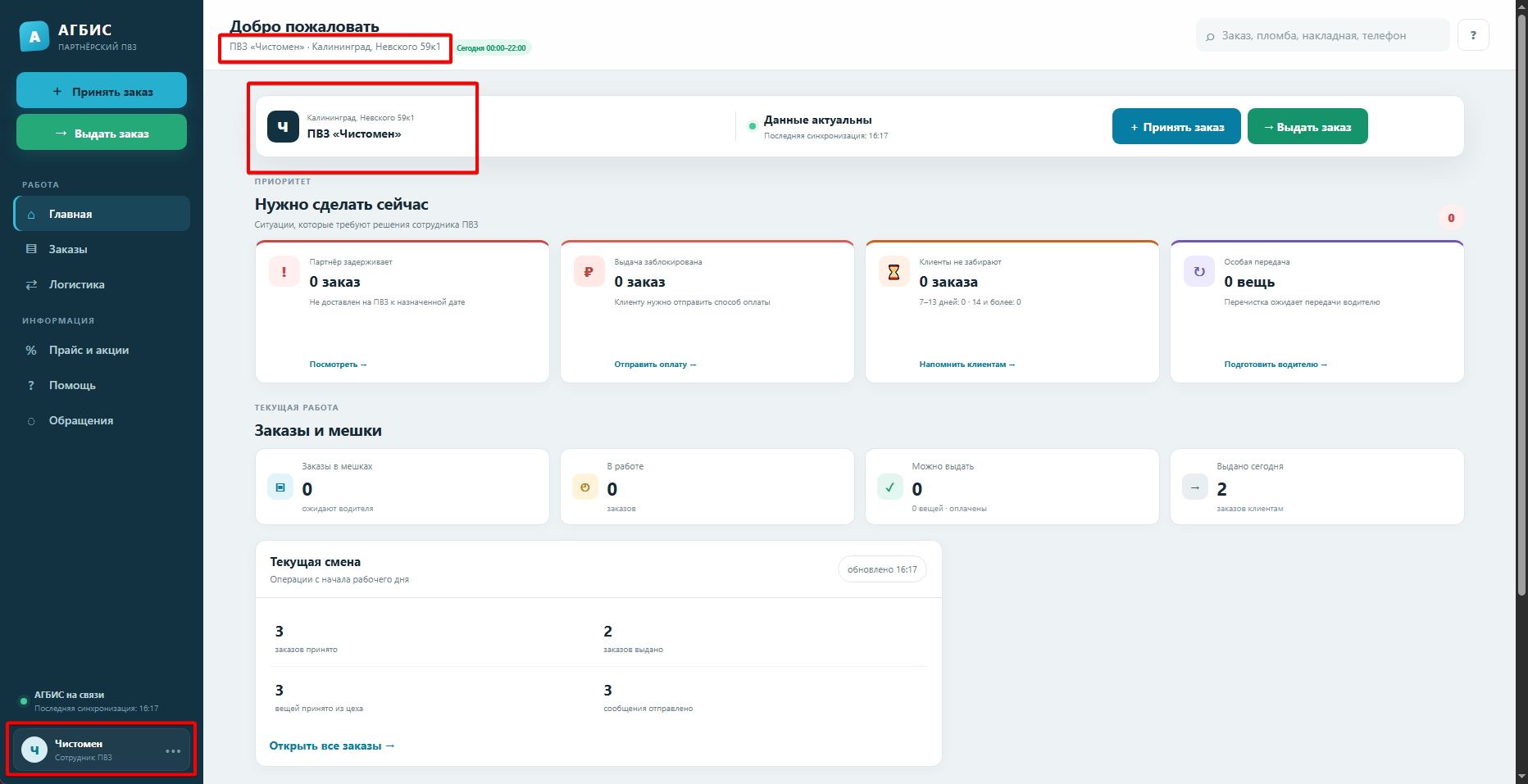Screen dimensions: 1528x784
Task: Open Помощь in the sidebar
Action: point(102,386)
